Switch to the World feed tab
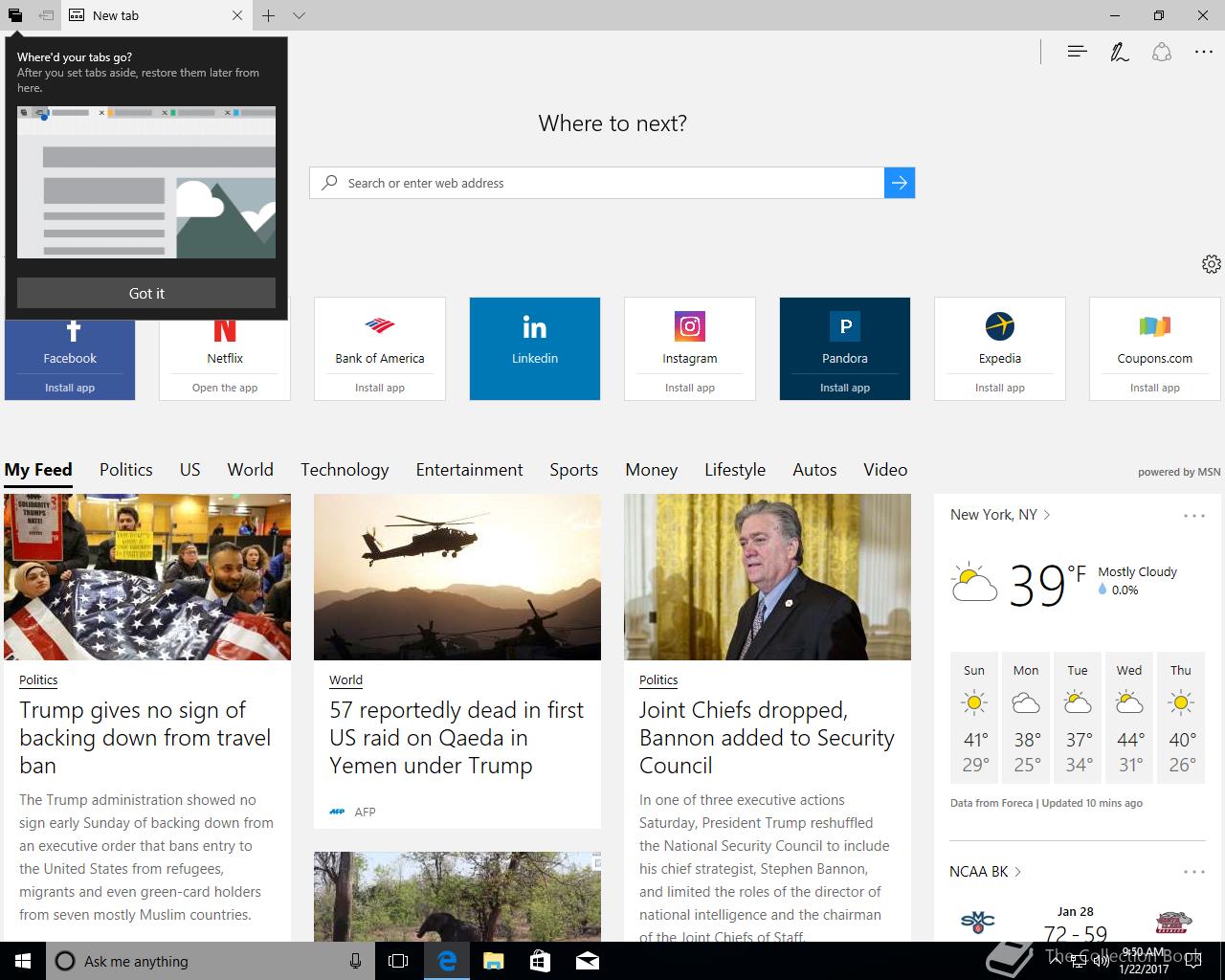 (x=251, y=470)
